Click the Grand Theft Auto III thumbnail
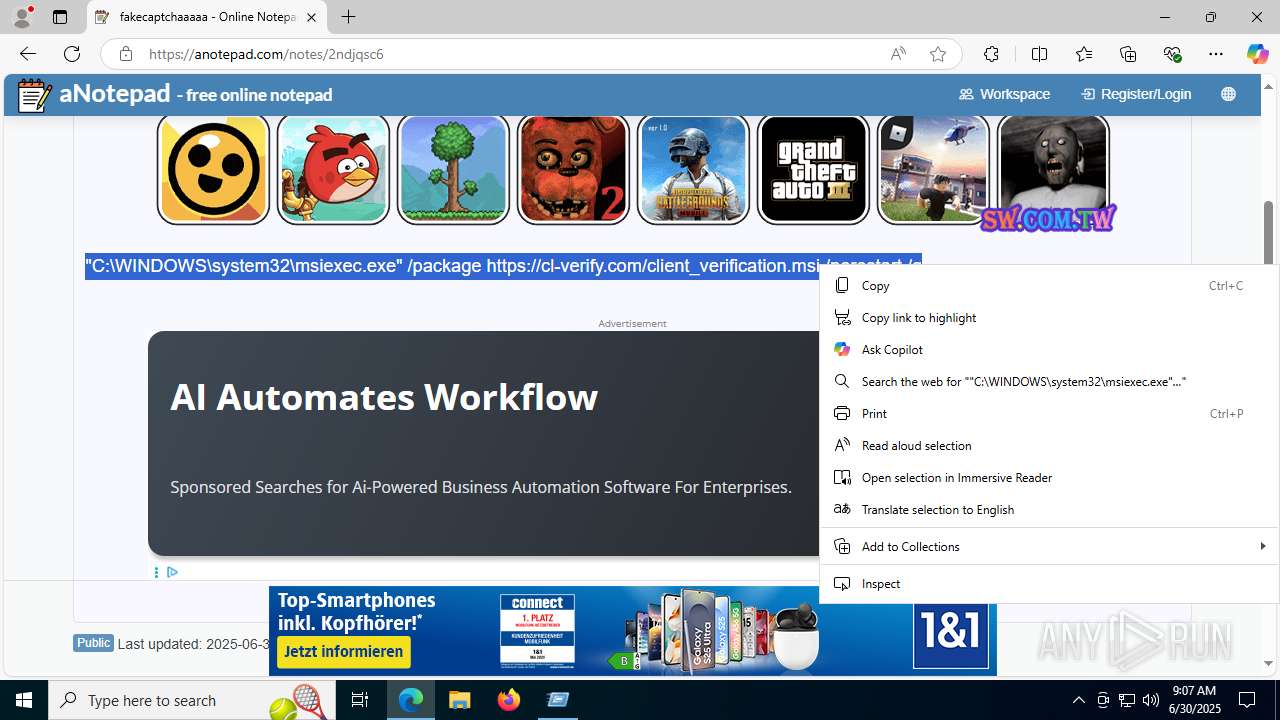 [813, 169]
